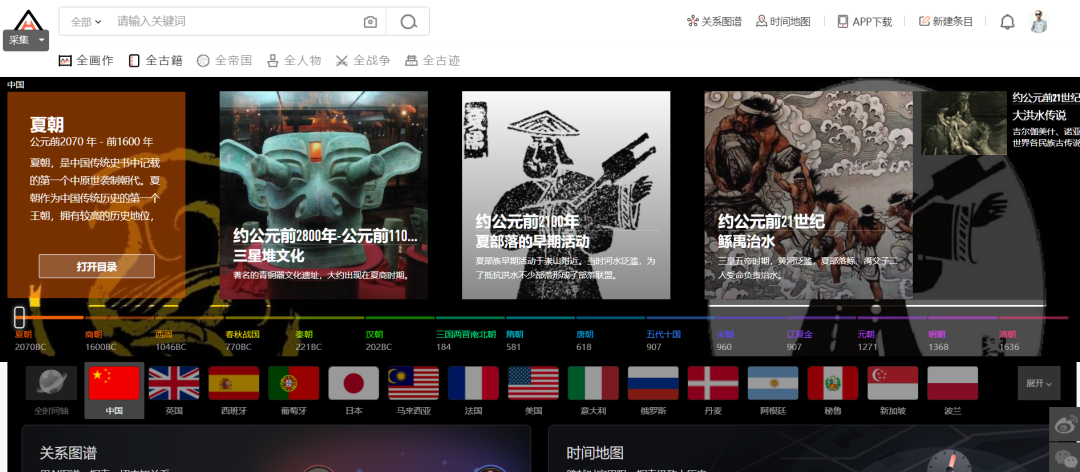Switch to the 全古籍 tab

pos(155,60)
